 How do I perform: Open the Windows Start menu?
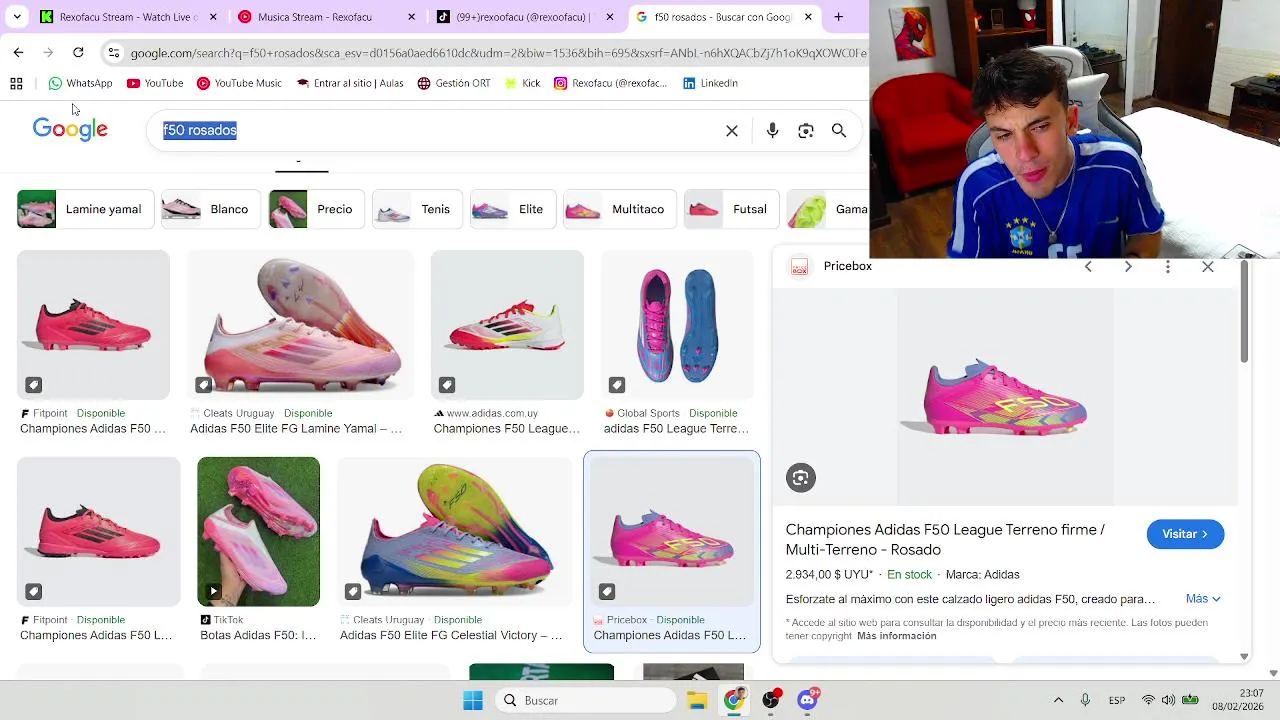pyautogui.click(x=473, y=700)
